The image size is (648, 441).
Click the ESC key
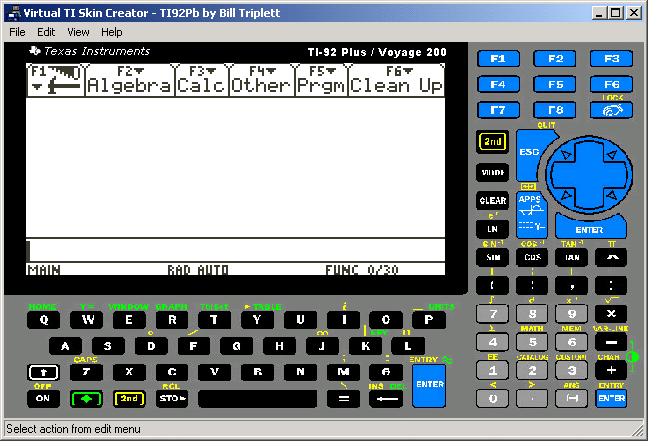pyautogui.click(x=530, y=155)
